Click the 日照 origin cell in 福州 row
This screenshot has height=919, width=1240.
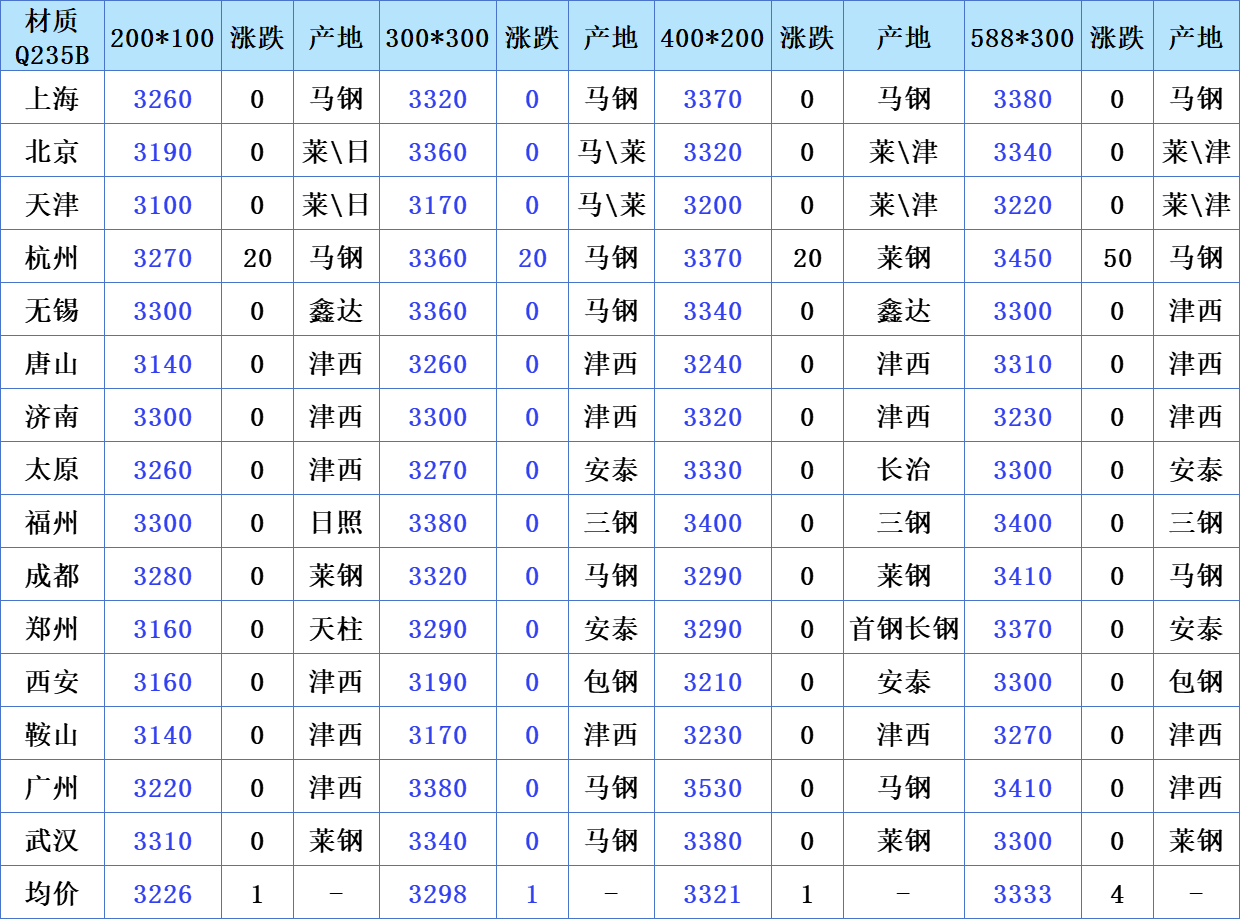coord(336,523)
